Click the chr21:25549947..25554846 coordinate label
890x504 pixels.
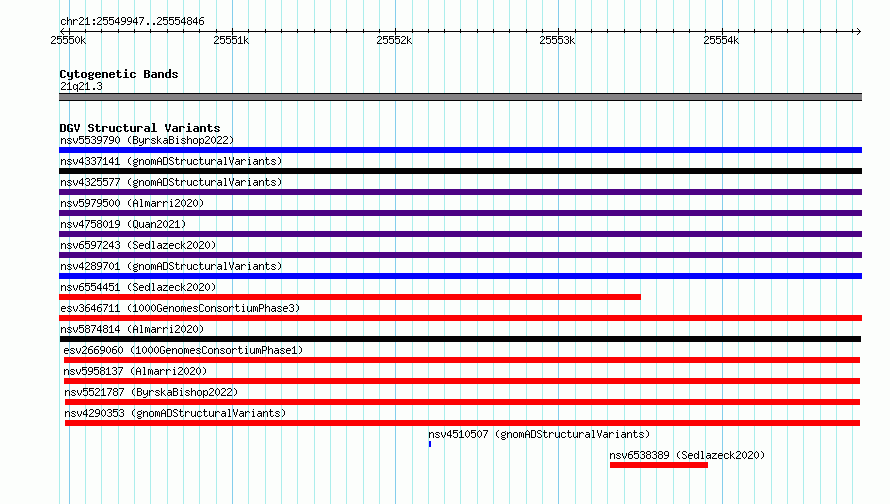tap(132, 21)
